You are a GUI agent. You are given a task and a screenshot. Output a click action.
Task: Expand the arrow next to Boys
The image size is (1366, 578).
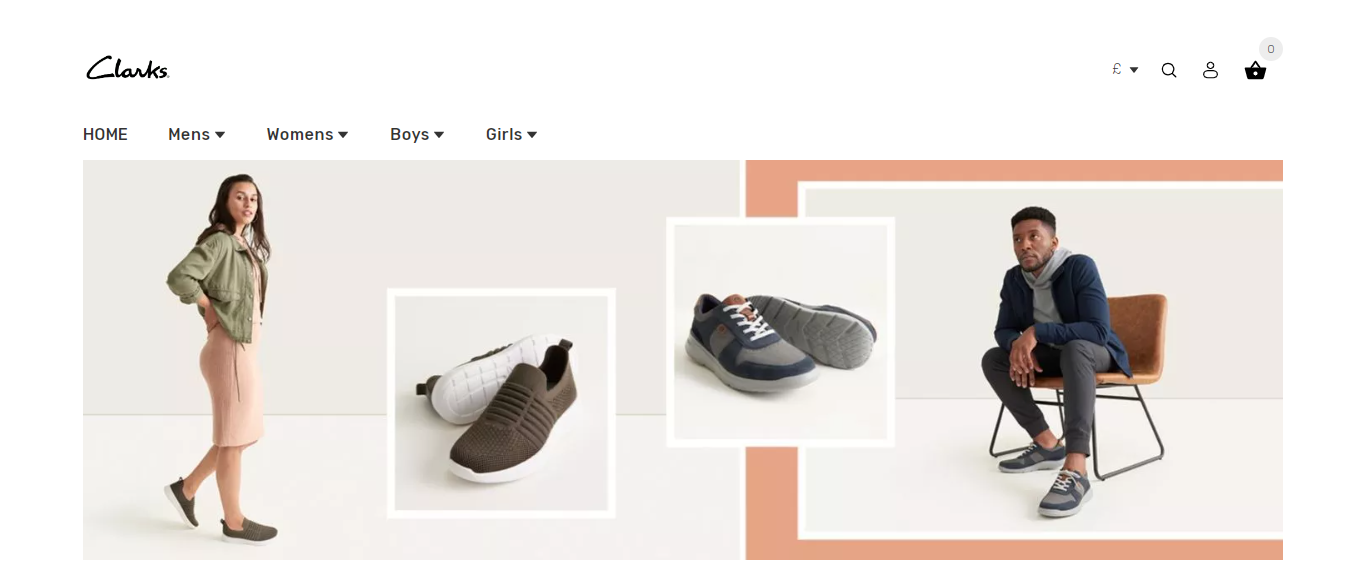[439, 135]
